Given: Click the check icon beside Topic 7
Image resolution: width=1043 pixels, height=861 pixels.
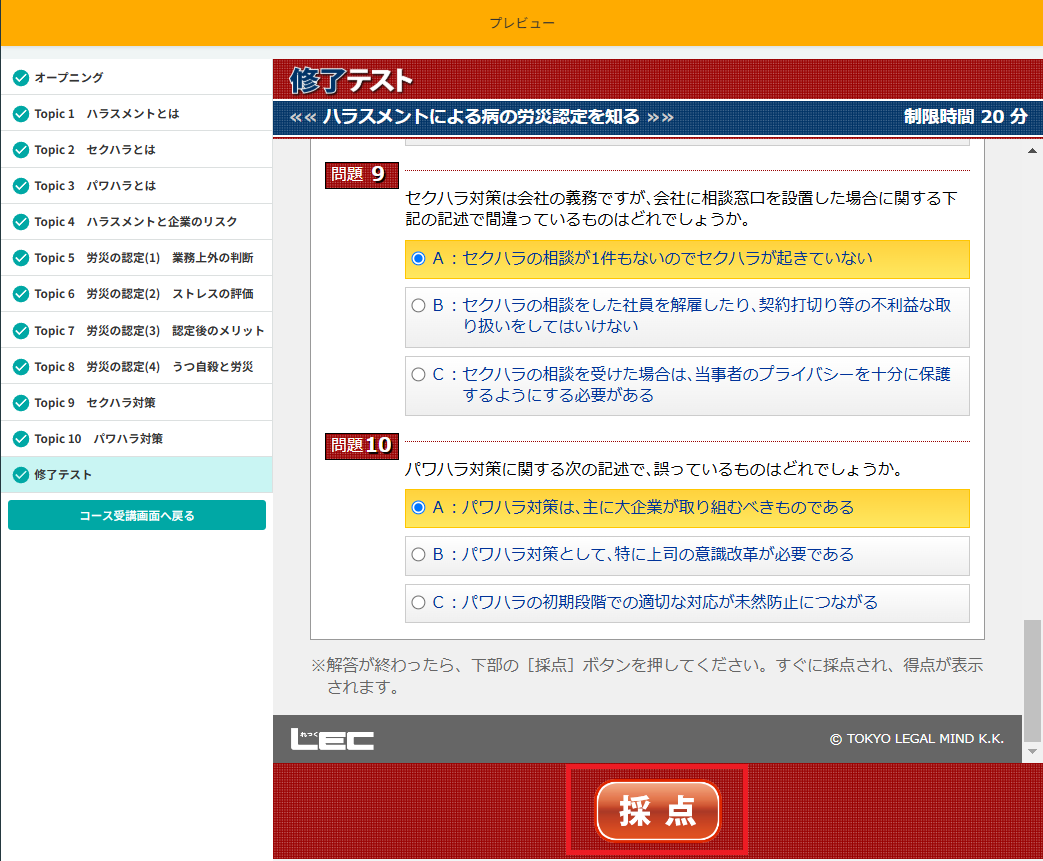Looking at the screenshot, I should click(x=21, y=331).
